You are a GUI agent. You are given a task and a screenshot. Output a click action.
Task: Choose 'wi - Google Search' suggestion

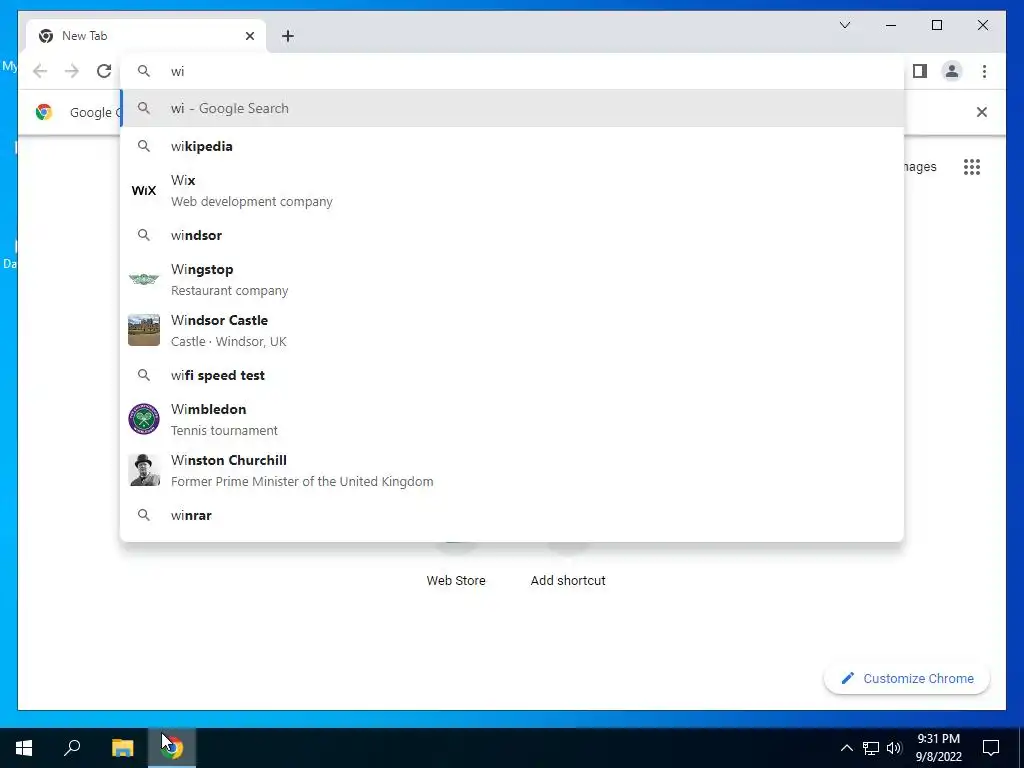coord(513,108)
